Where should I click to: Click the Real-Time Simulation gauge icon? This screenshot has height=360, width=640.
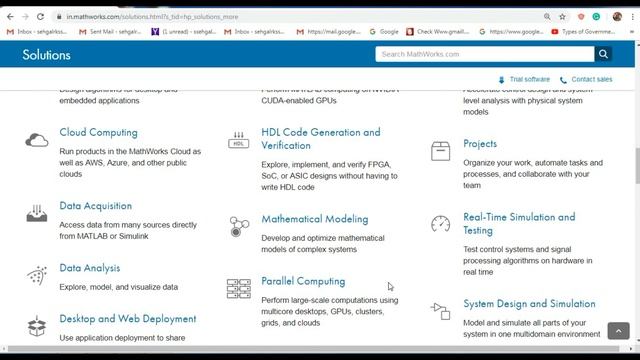point(440,224)
